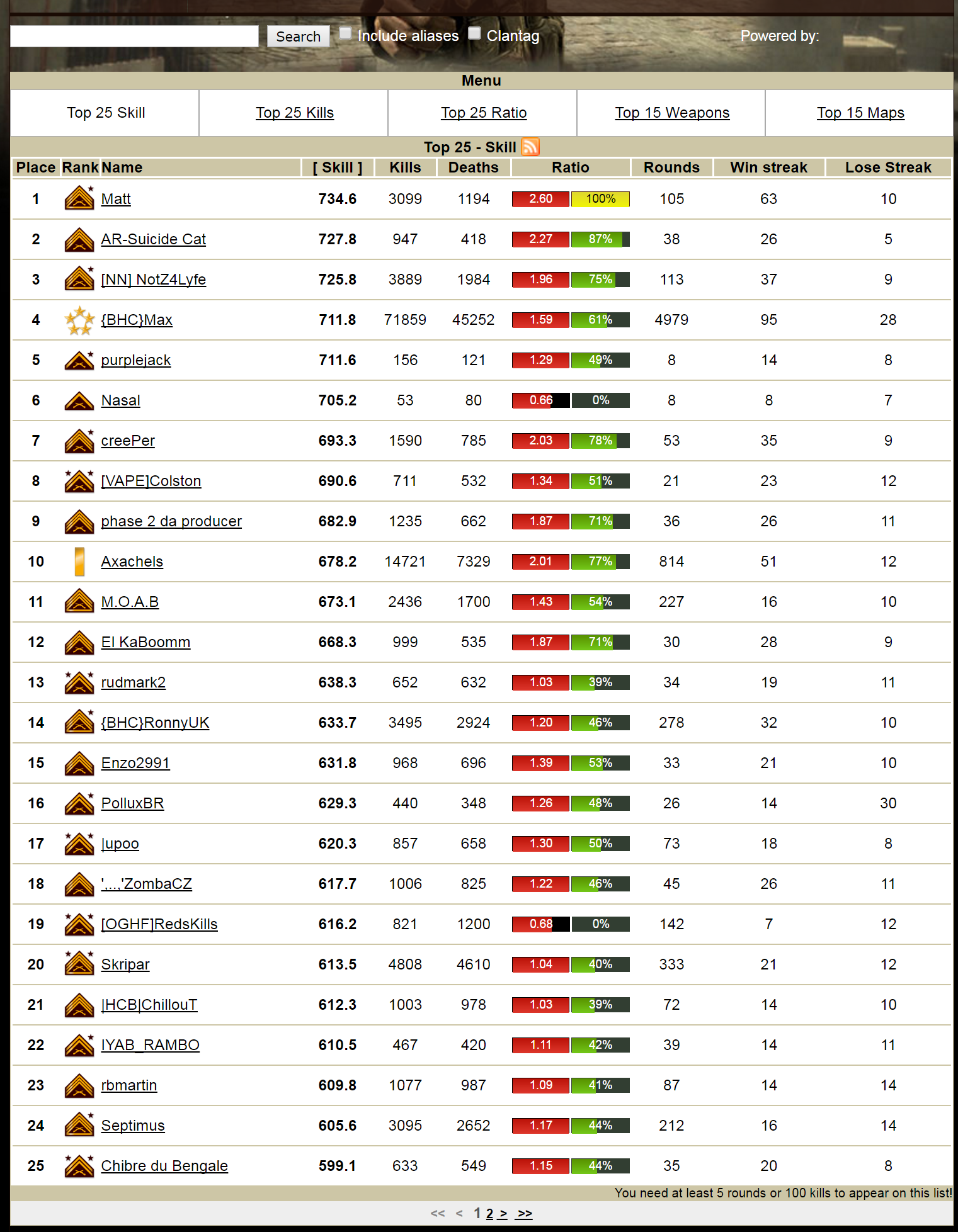This screenshot has width=958, height=1232.
Task: Jump to last page with double arrows
Action: pos(525,1214)
